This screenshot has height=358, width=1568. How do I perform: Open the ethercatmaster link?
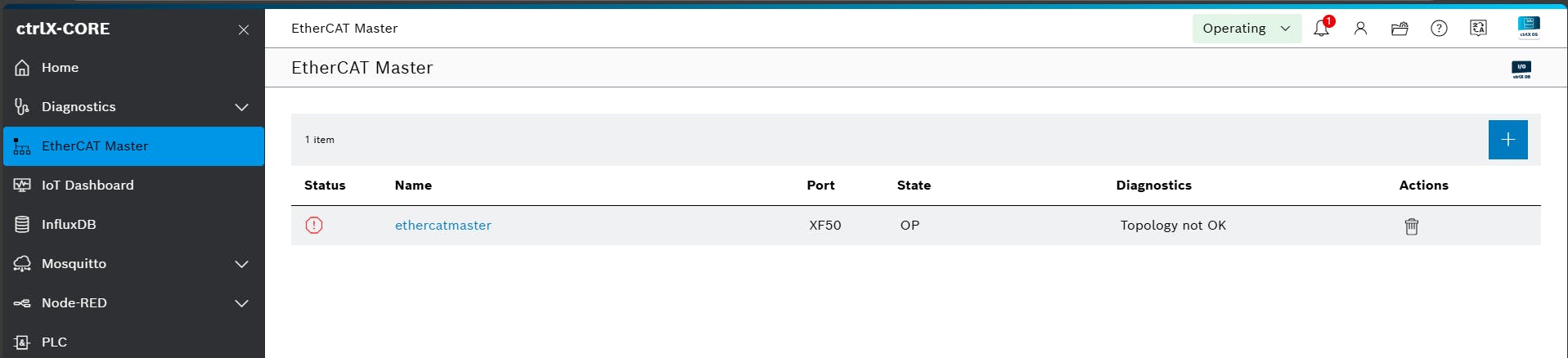pyautogui.click(x=443, y=226)
